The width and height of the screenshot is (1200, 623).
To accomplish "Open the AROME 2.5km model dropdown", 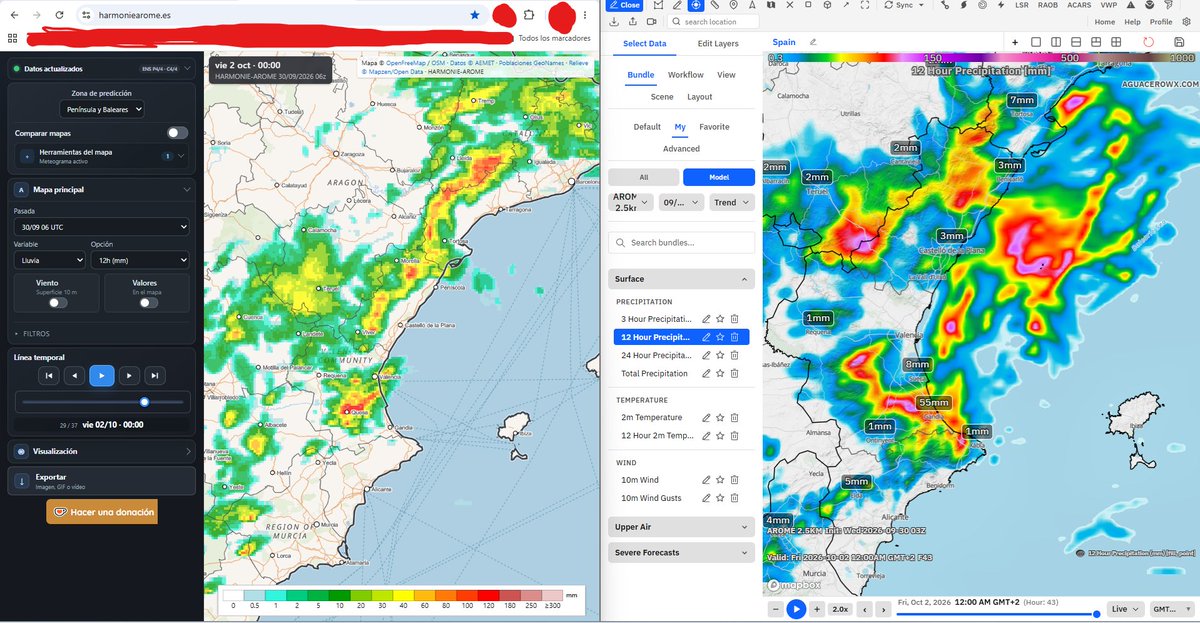I will (x=631, y=202).
